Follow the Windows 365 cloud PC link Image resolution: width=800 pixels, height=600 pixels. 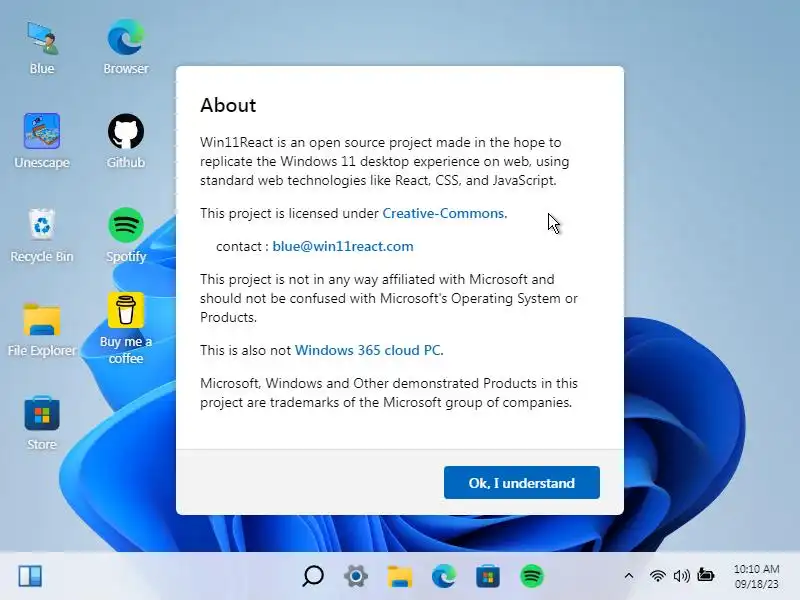369,351
